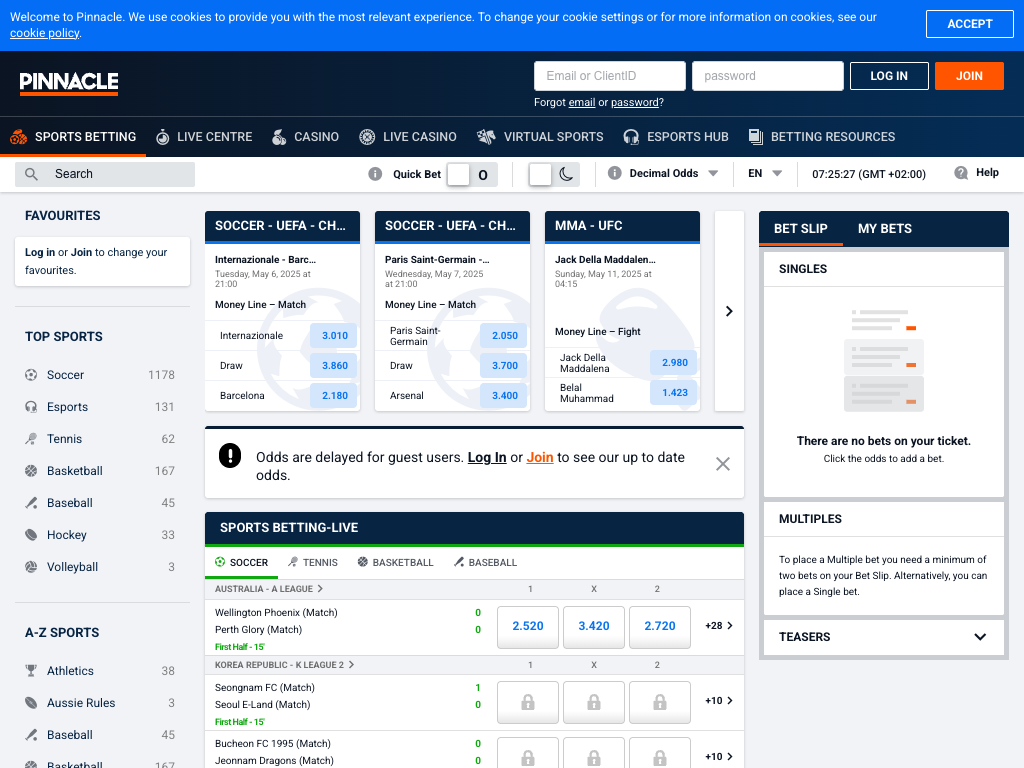Toggle the Quick Bet switch
This screenshot has height=768, width=1024.
(x=470, y=175)
